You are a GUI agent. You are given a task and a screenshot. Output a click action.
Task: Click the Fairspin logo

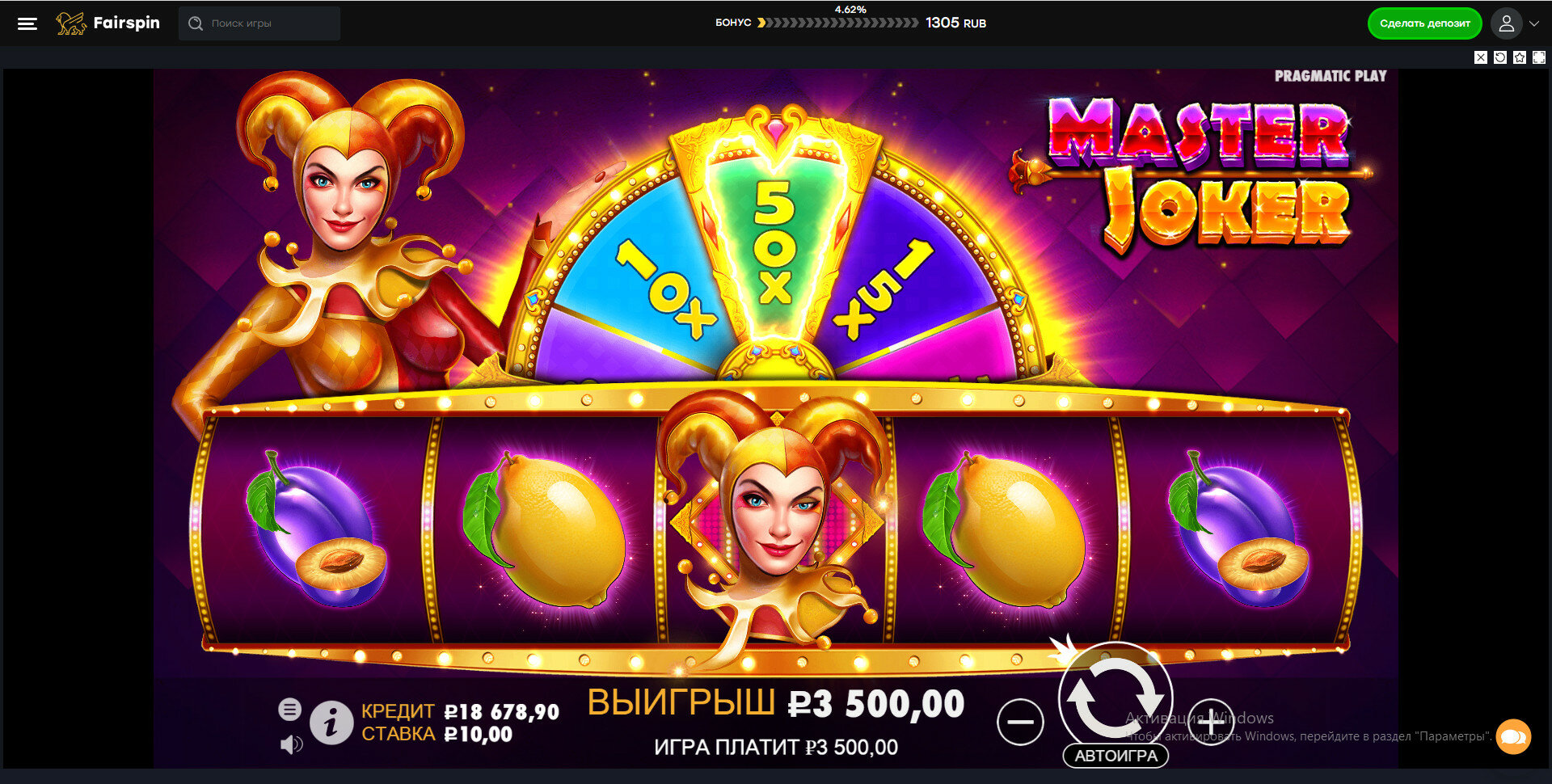click(x=108, y=23)
